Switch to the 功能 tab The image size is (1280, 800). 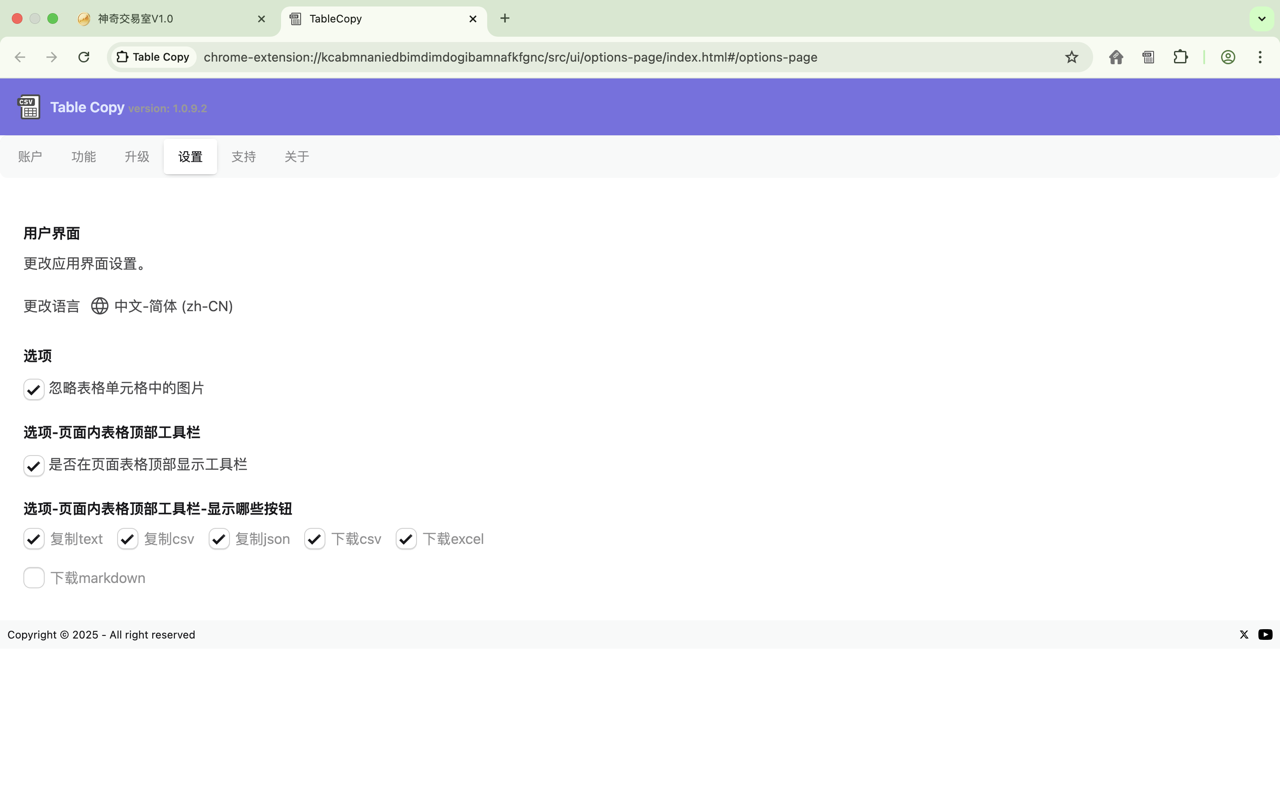coord(83,156)
